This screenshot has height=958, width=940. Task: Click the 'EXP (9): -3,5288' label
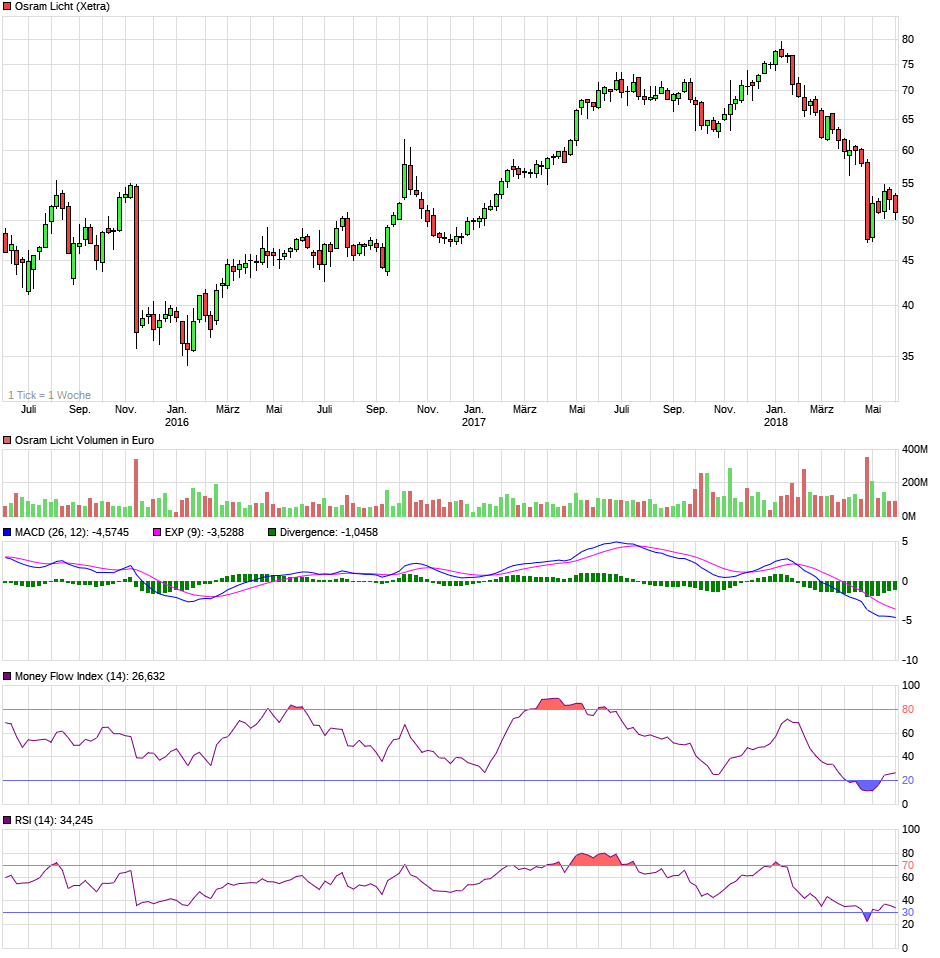click(204, 533)
